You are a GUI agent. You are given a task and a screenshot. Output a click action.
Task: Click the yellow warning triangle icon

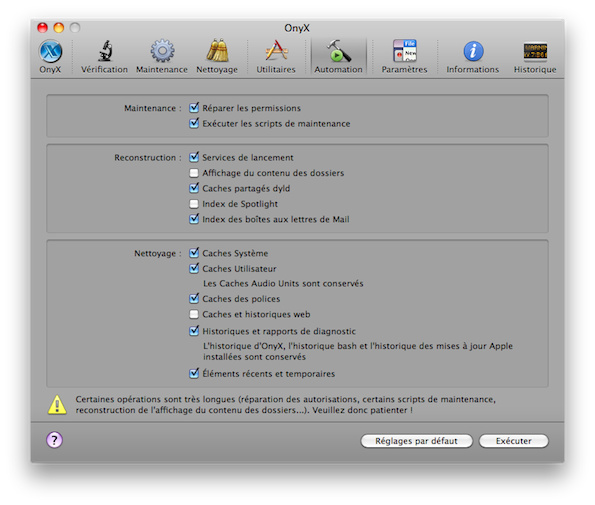(57, 405)
